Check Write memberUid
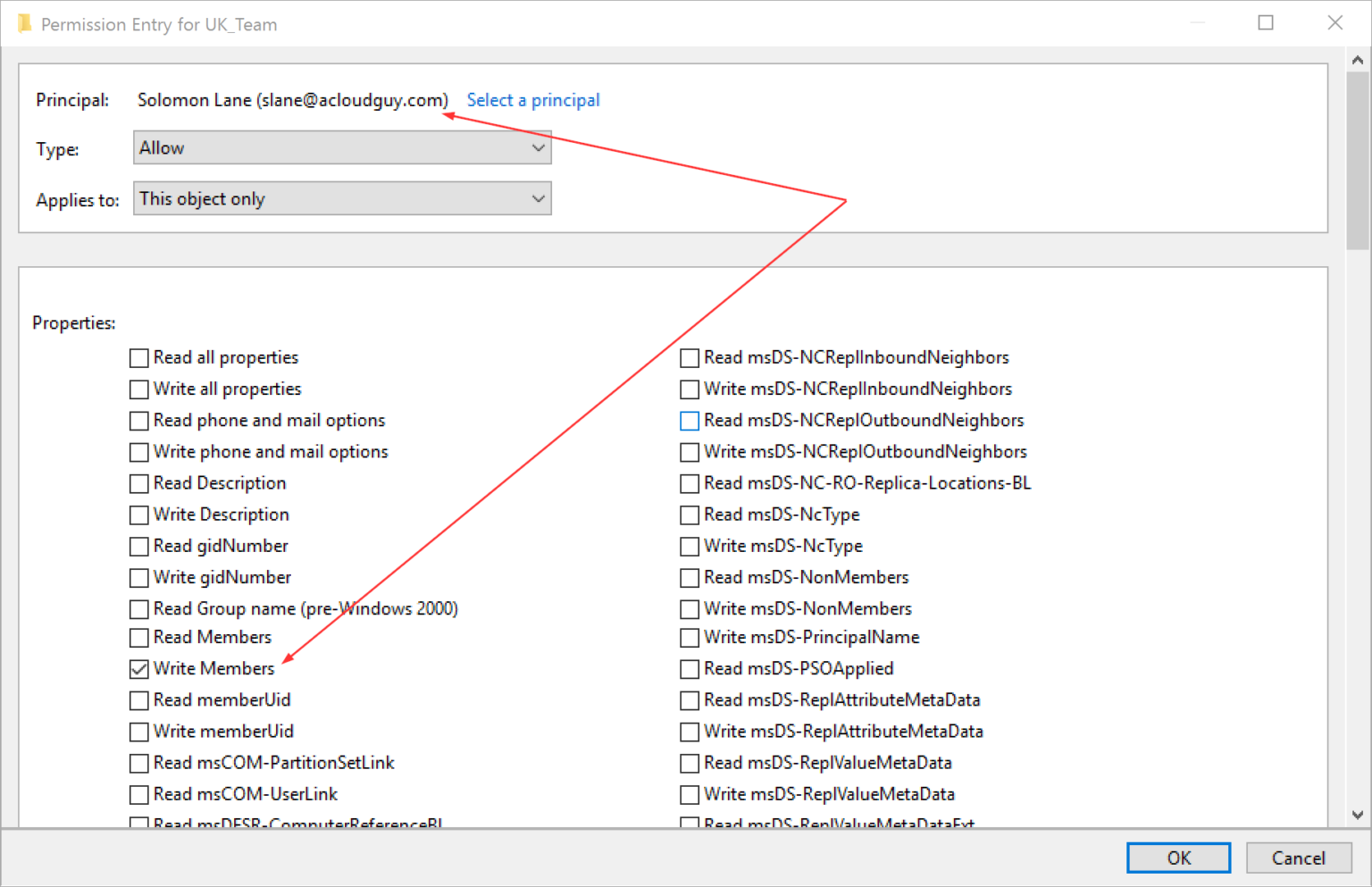This screenshot has height=887, width=1372. tap(138, 732)
